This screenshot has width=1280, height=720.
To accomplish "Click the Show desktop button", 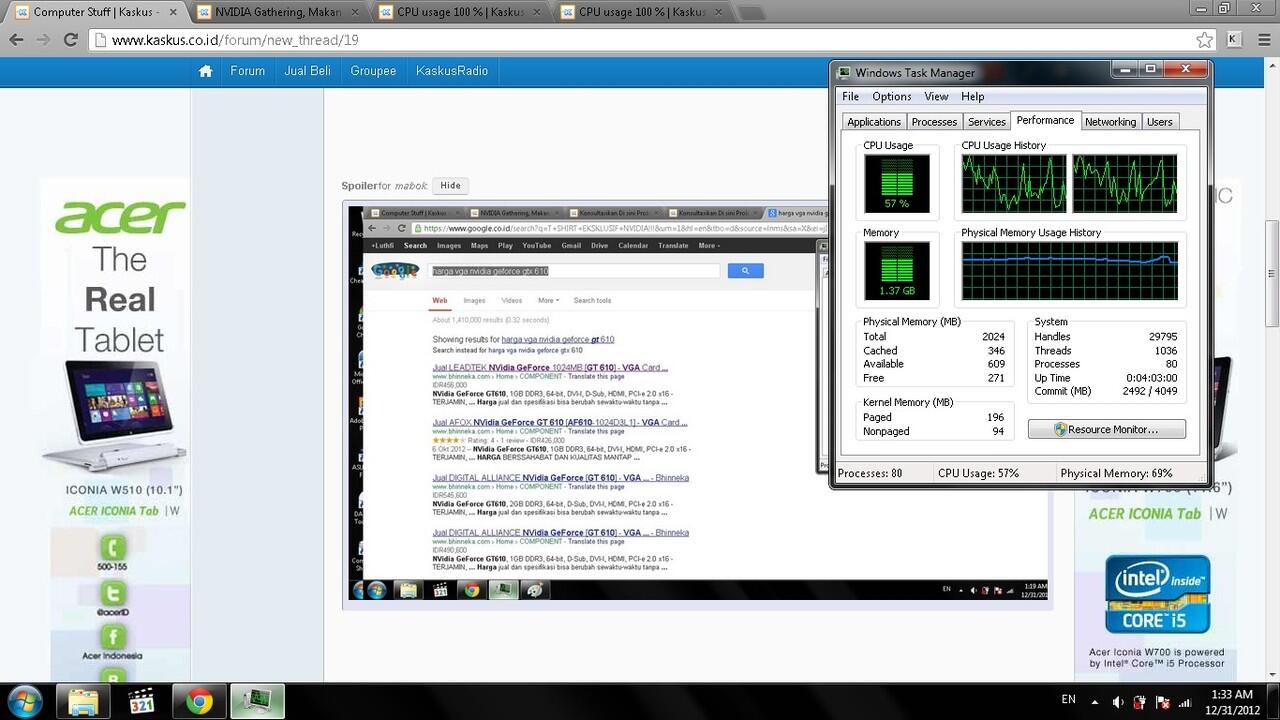I will click(1273, 701).
